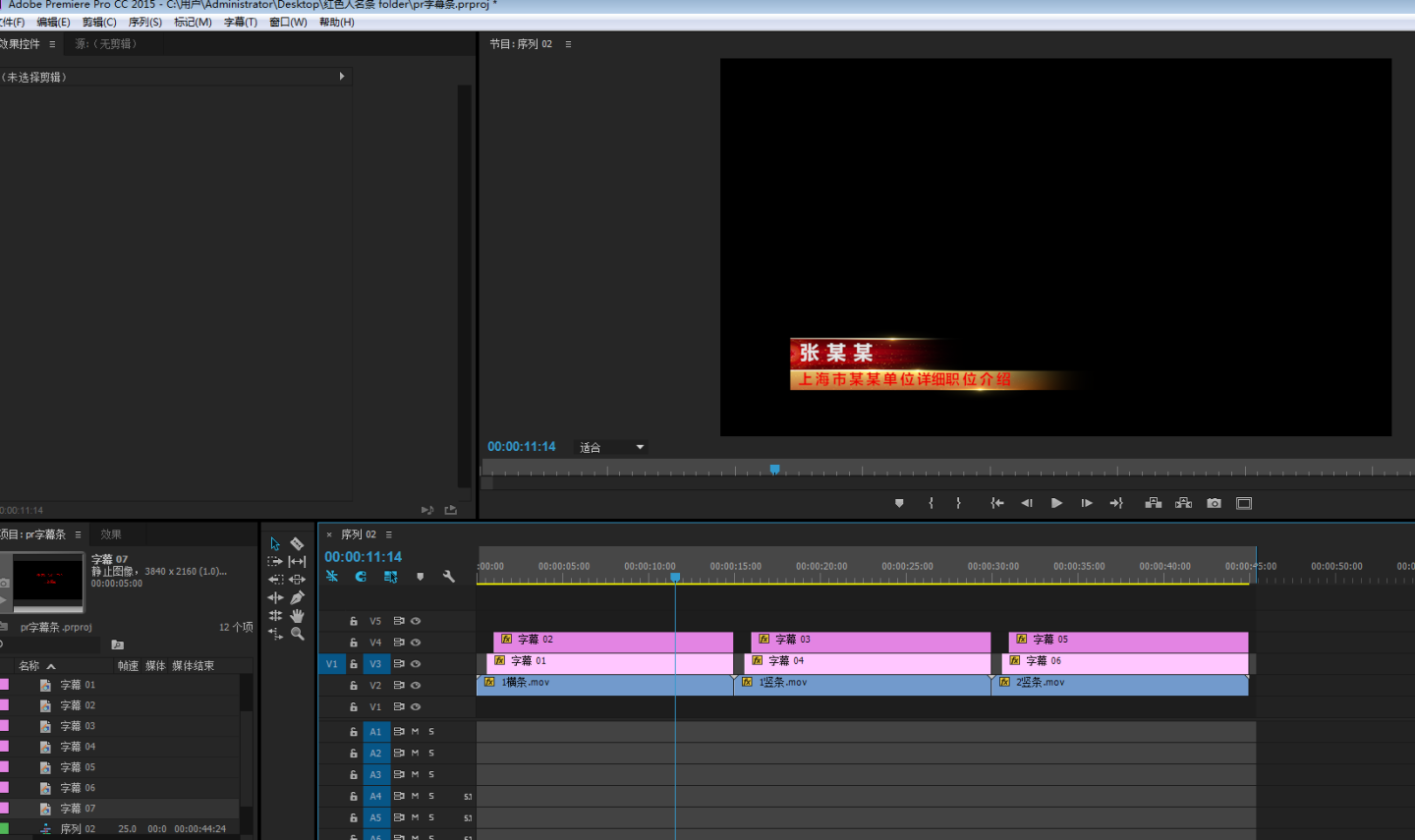Image resolution: width=1415 pixels, height=840 pixels.
Task: Switch to 源:(无剪辑) tab
Action: point(106,44)
